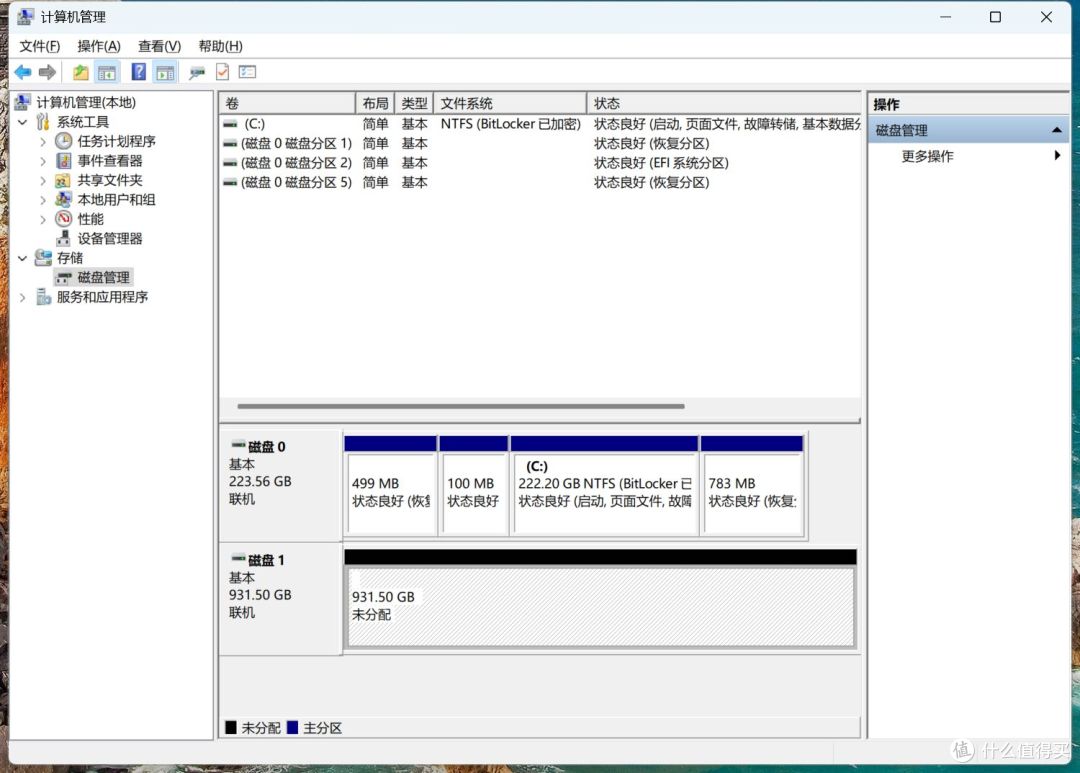Open the 文件(F) menu

pyautogui.click(x=39, y=46)
